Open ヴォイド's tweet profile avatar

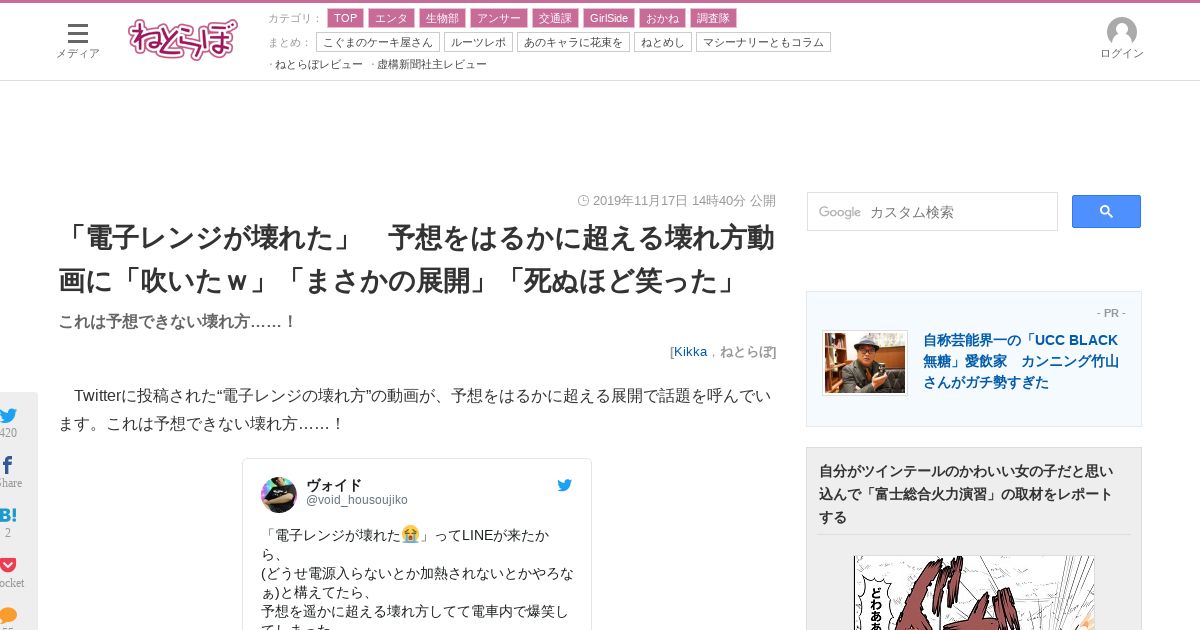pyautogui.click(x=279, y=495)
